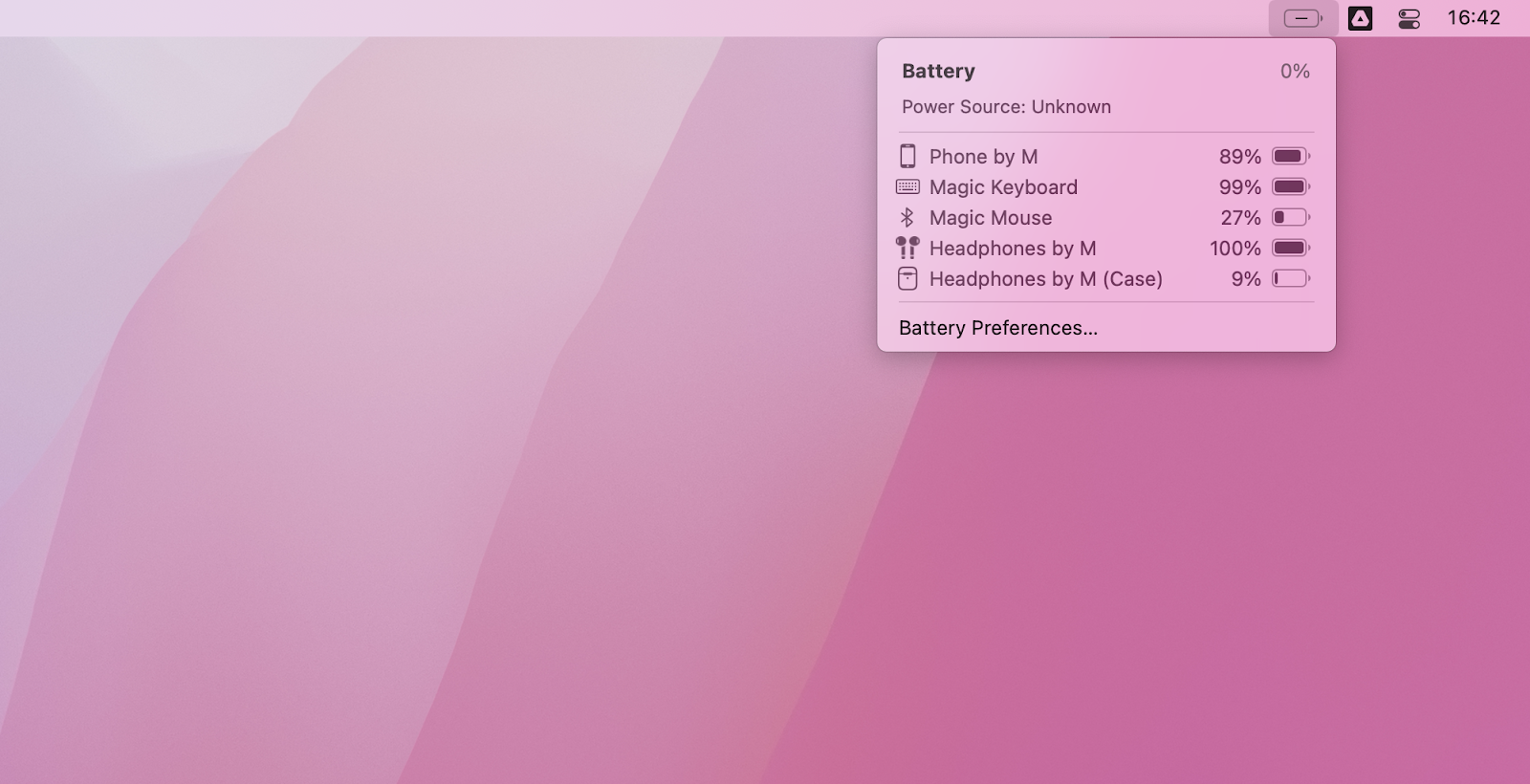Click the Power Source: Unknown text
The image size is (1530, 784).
point(1006,107)
